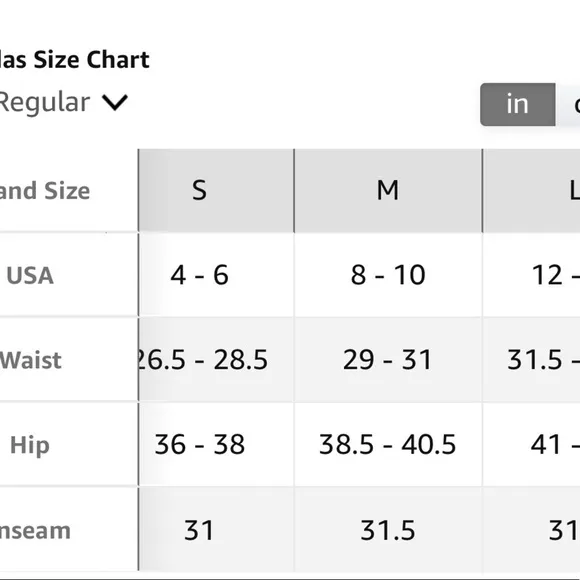Viewport: 580px width, 580px height.
Task: Click the Inseam row label
Action: [35, 530]
